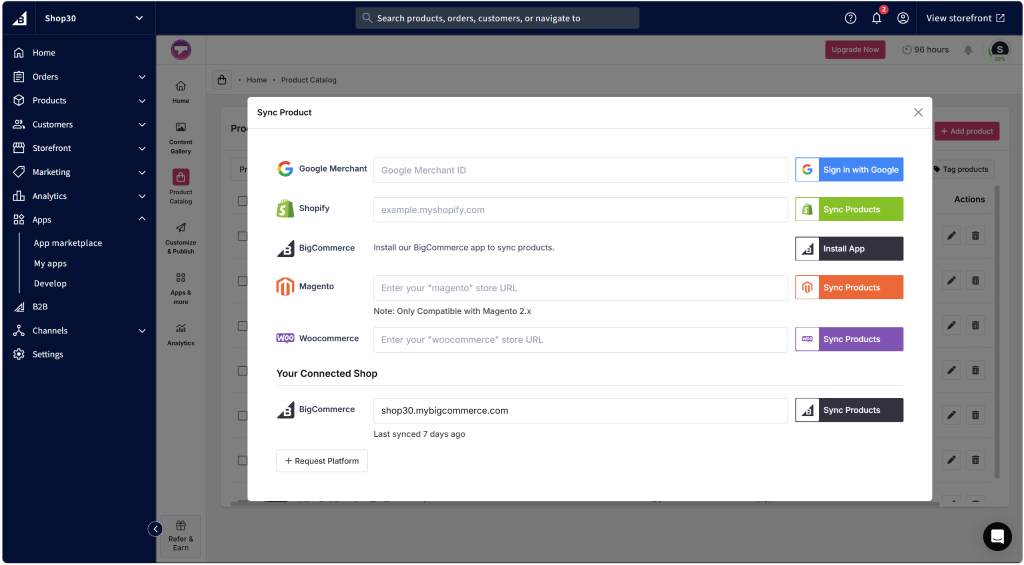Image resolution: width=1024 pixels, height=565 pixels.
Task: Check the sixth product row checkbox
Action: click(x=242, y=460)
